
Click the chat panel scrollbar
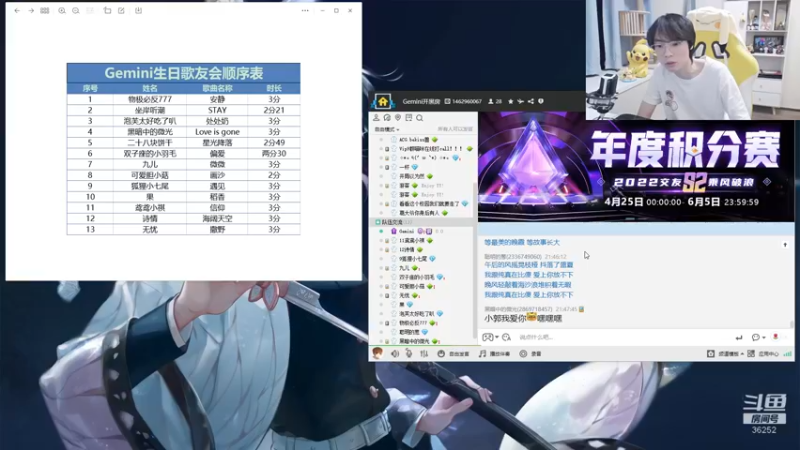click(x=791, y=324)
